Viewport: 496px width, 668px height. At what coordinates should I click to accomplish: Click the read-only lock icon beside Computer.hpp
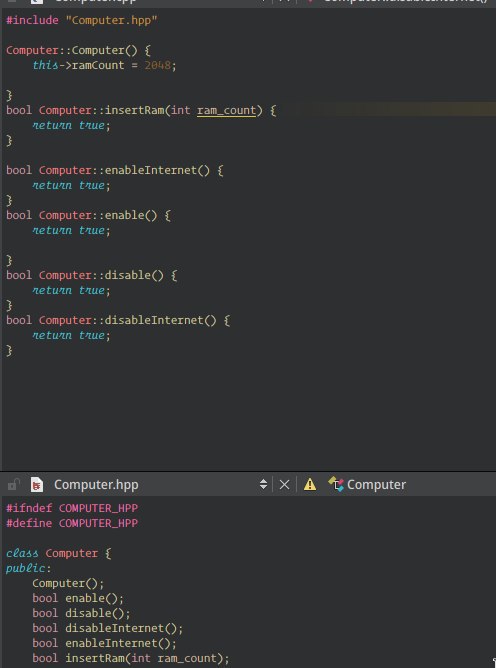click(x=14, y=484)
